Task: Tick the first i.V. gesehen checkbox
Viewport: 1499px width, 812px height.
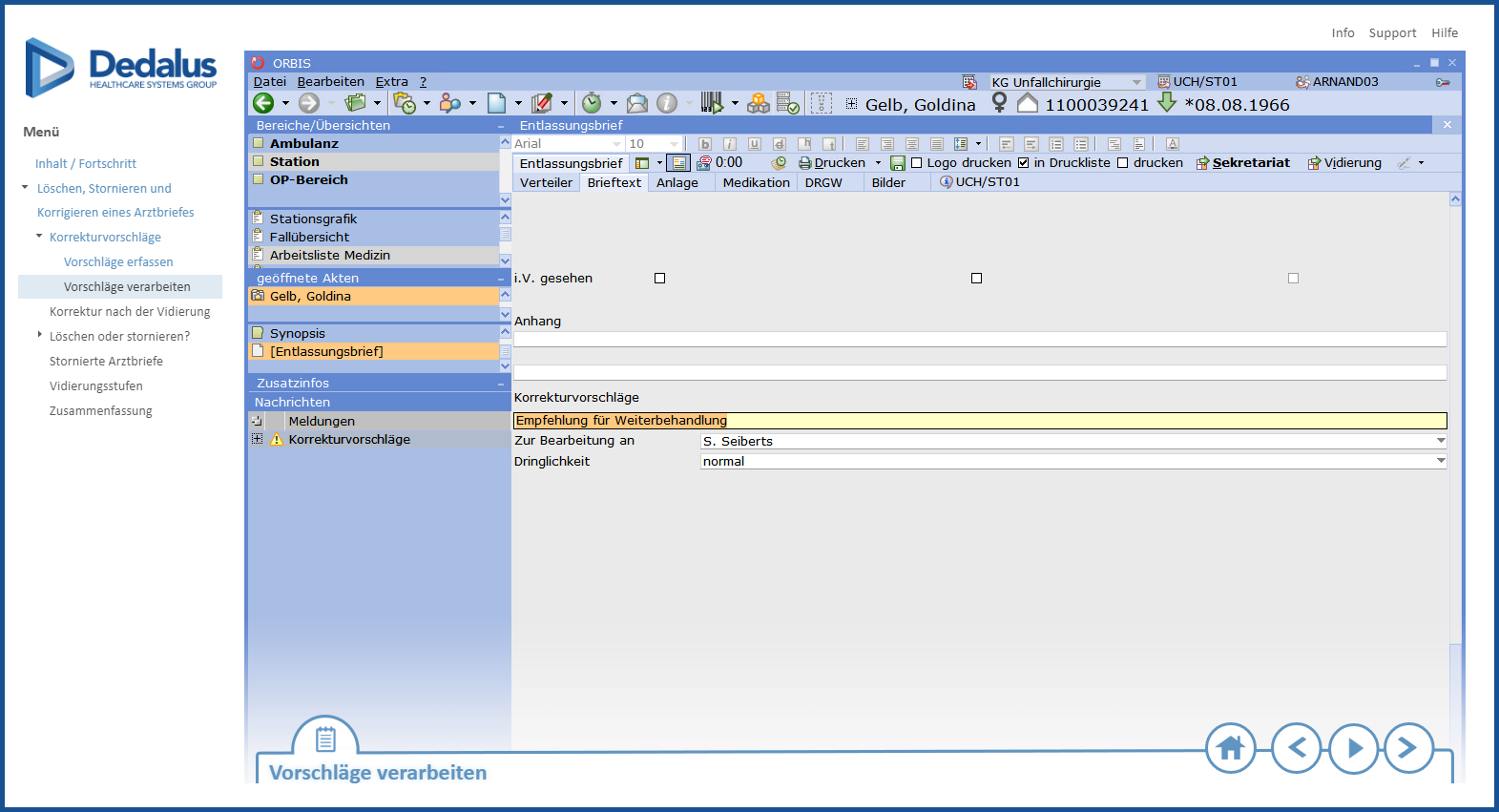Action: pyautogui.click(x=659, y=279)
